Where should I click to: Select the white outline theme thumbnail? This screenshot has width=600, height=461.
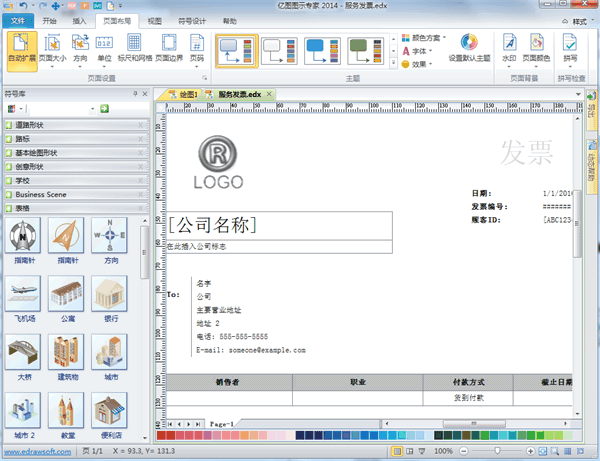coord(280,51)
